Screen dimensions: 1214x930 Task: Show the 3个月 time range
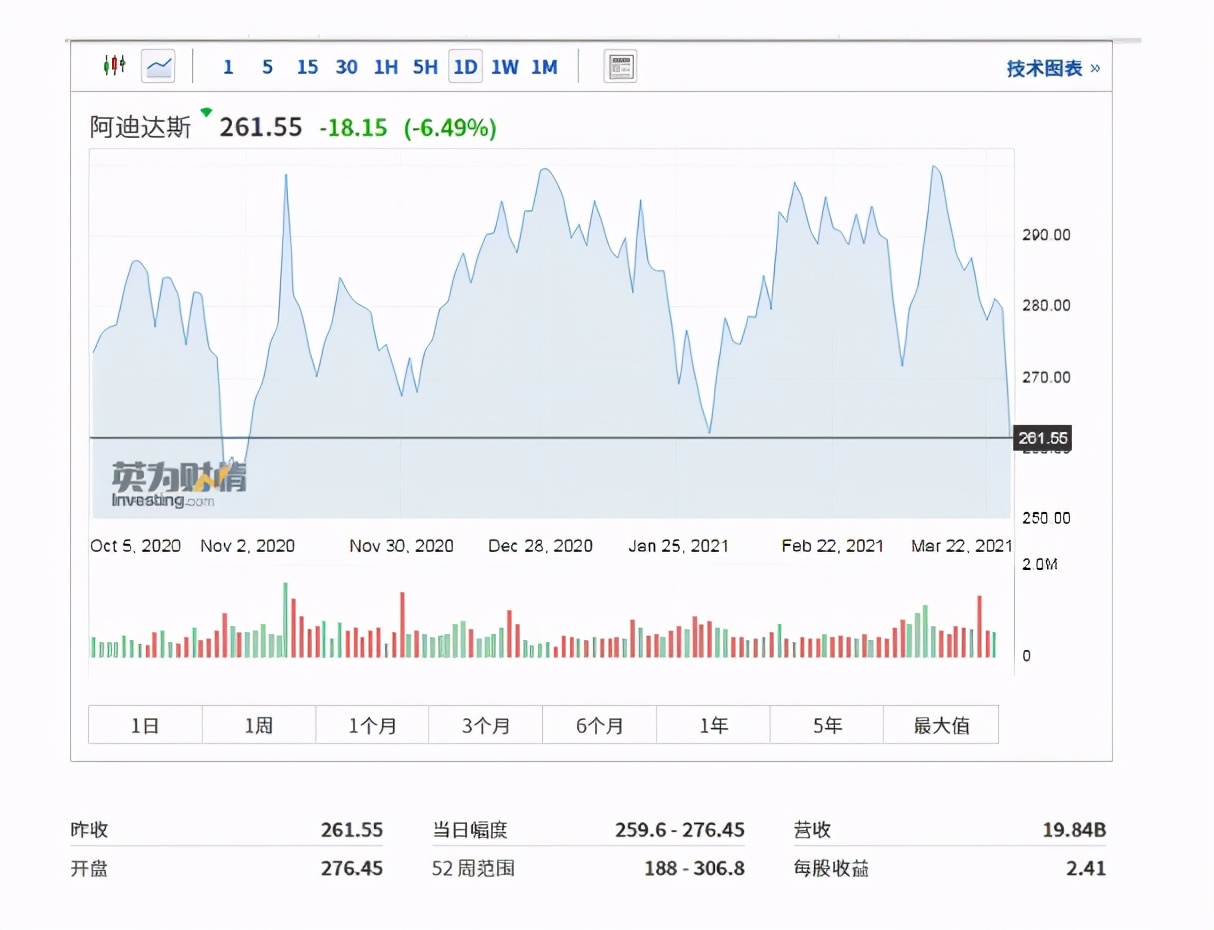pyautogui.click(x=486, y=725)
